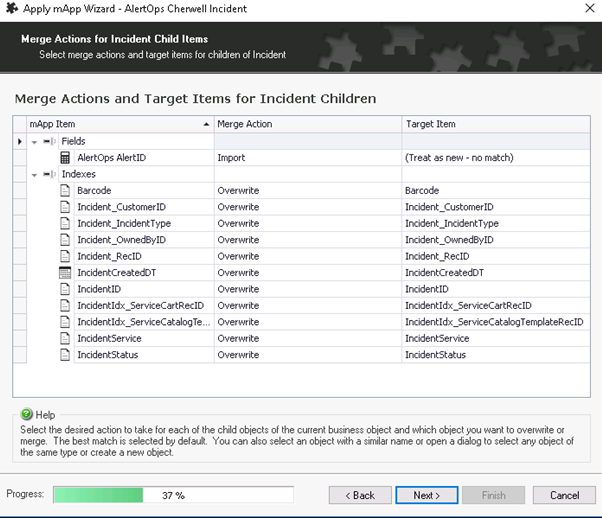Click the green Help question mark icon
This screenshot has width=602, height=518.
point(25,414)
